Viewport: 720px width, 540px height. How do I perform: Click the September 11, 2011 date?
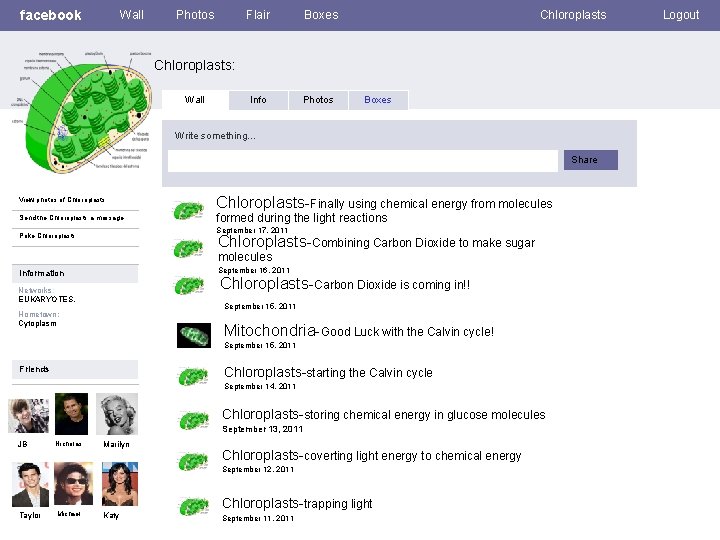(x=258, y=518)
